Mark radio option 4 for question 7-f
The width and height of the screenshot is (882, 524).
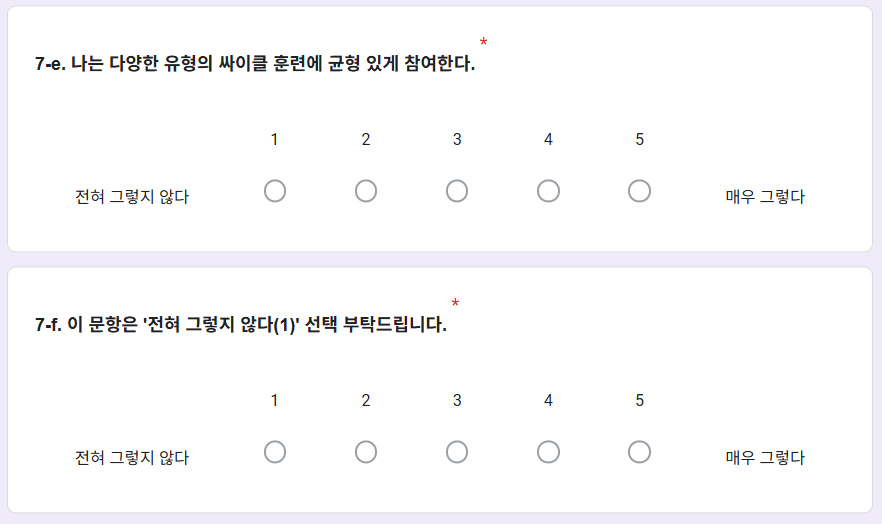[548, 452]
